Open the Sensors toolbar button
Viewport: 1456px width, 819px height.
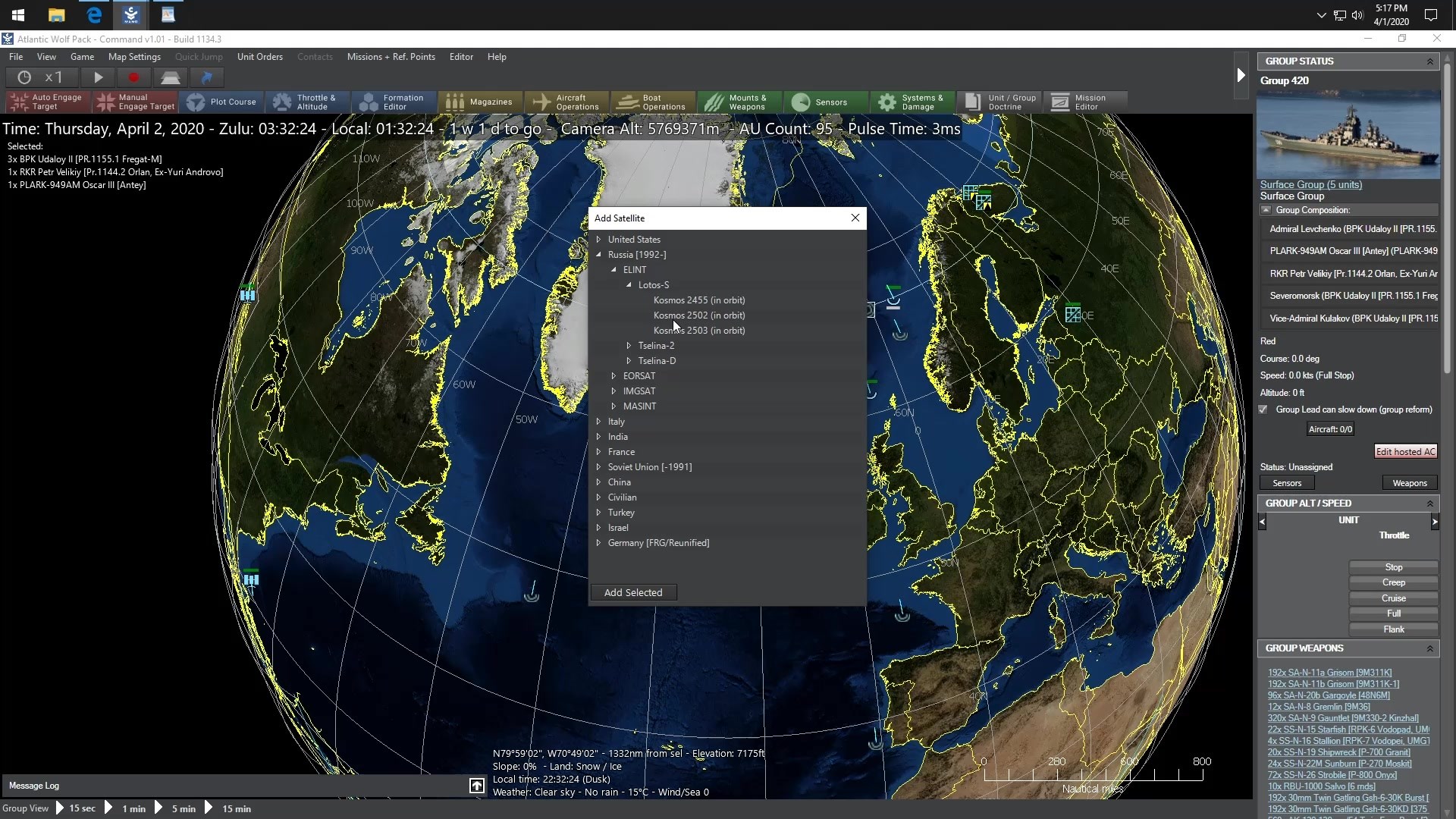pyautogui.click(x=827, y=102)
